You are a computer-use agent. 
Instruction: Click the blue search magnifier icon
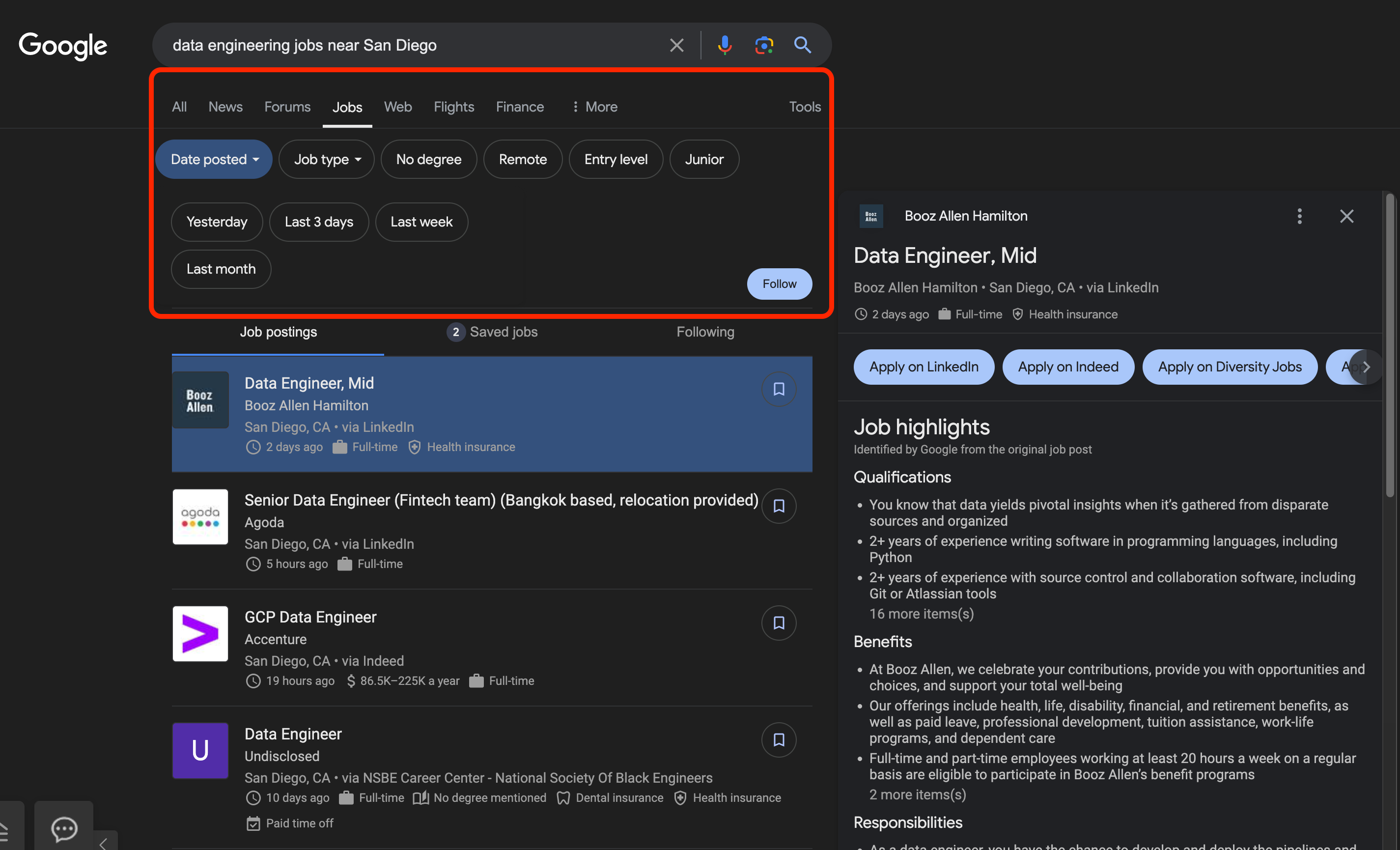pyautogui.click(x=802, y=45)
